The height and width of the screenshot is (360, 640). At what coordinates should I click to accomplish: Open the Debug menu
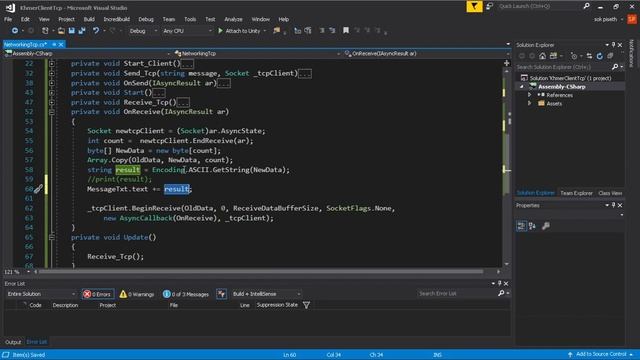point(146,19)
